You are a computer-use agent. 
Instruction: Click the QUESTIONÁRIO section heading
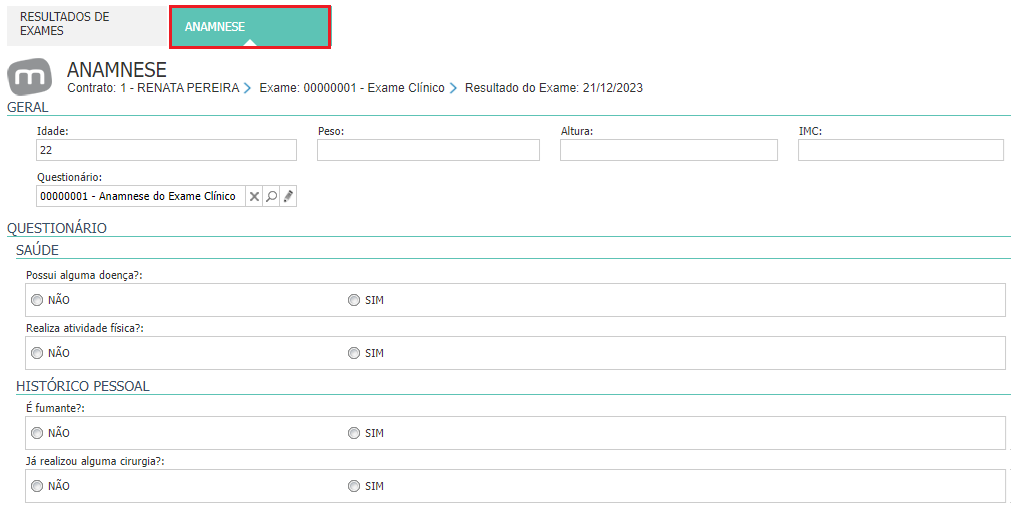57,228
